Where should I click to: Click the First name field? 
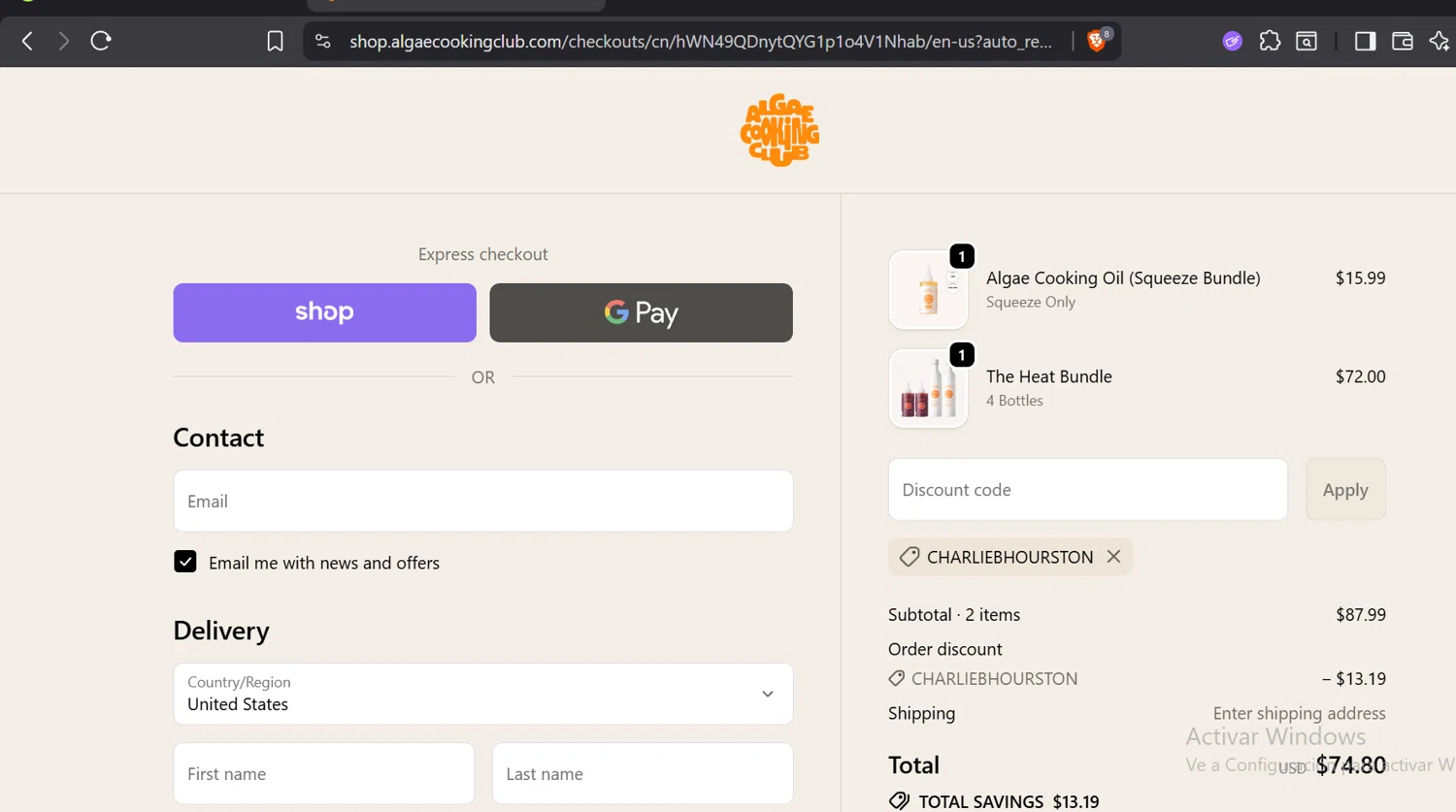(x=324, y=773)
